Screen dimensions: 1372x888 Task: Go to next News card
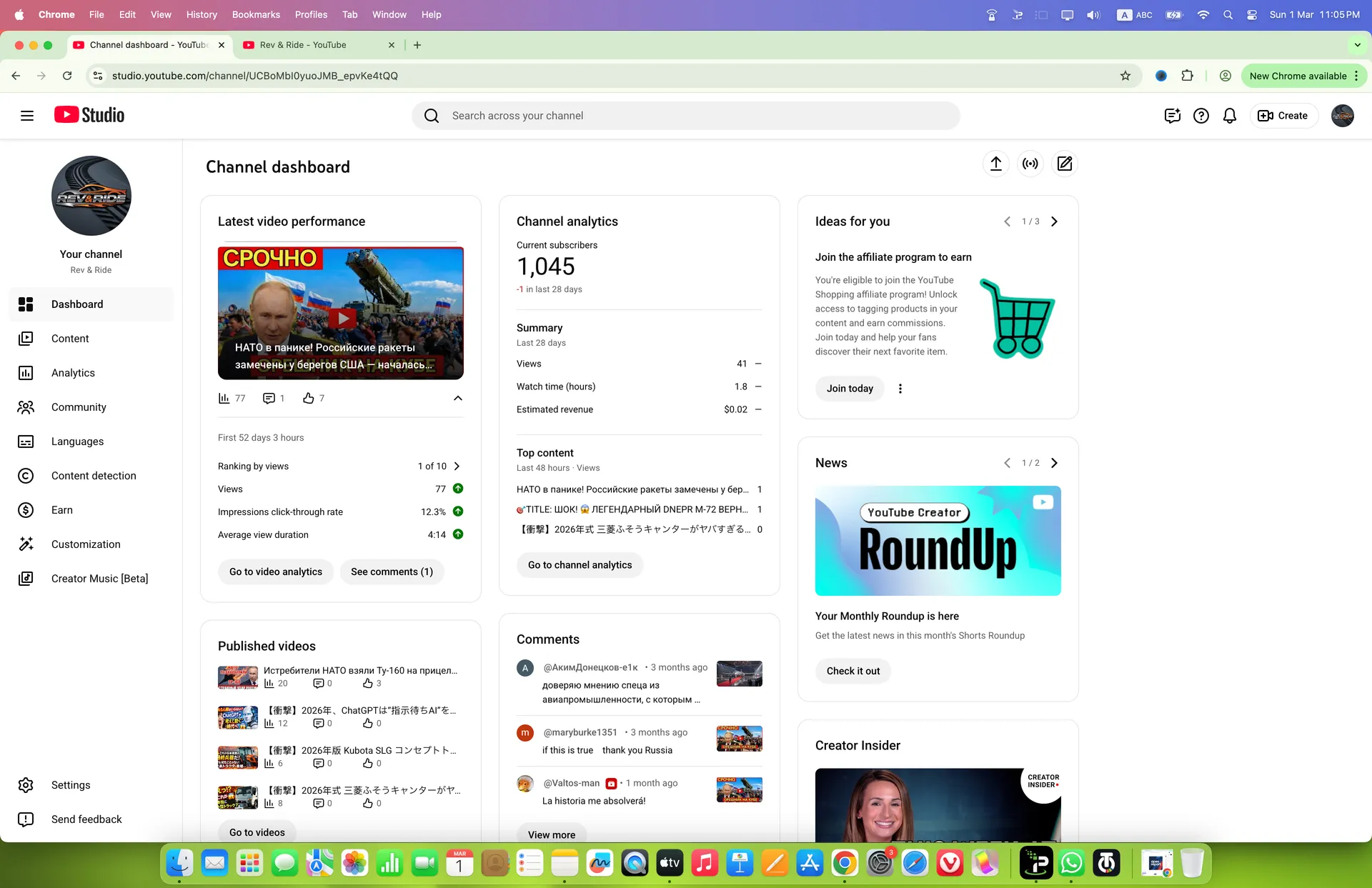[1054, 463]
